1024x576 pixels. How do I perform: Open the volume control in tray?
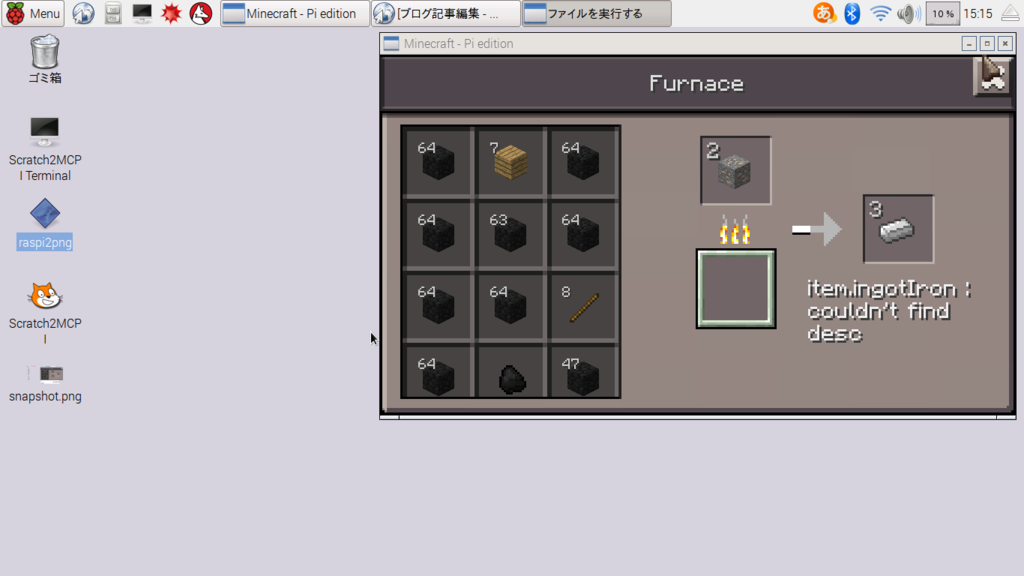coord(908,13)
